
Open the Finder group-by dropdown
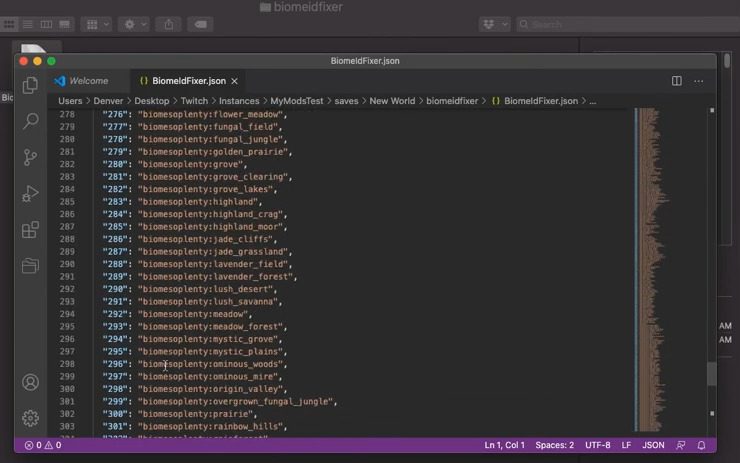click(x=97, y=24)
